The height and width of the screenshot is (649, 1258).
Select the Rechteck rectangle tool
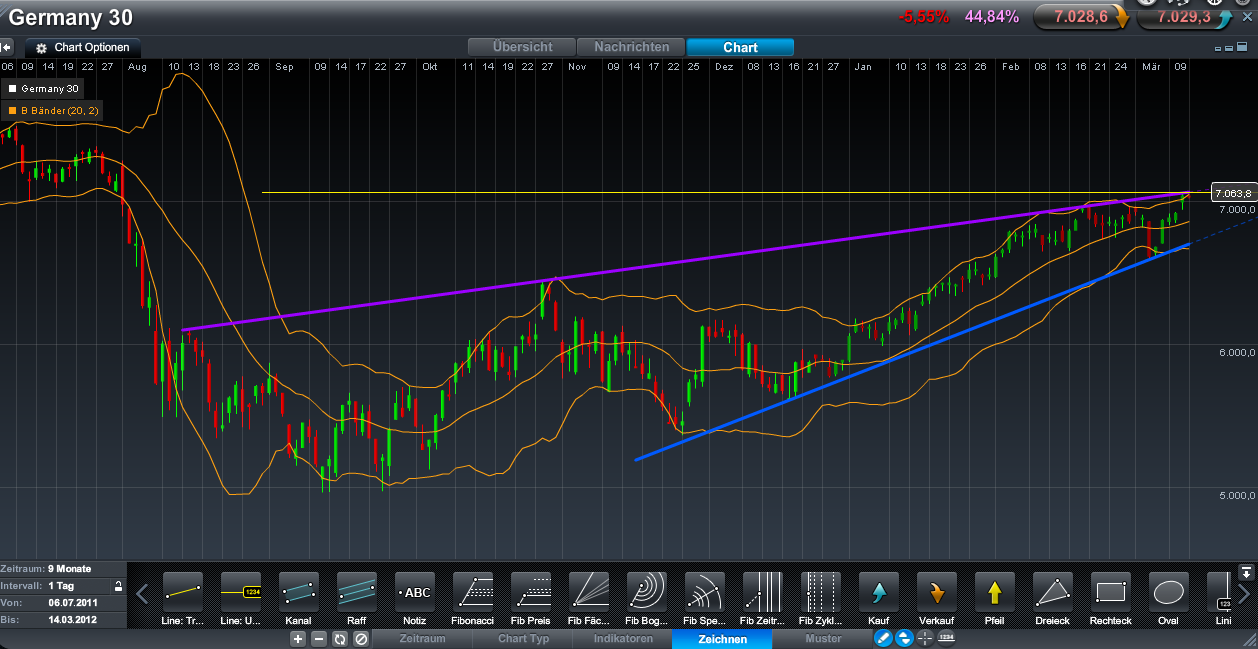click(x=1111, y=591)
